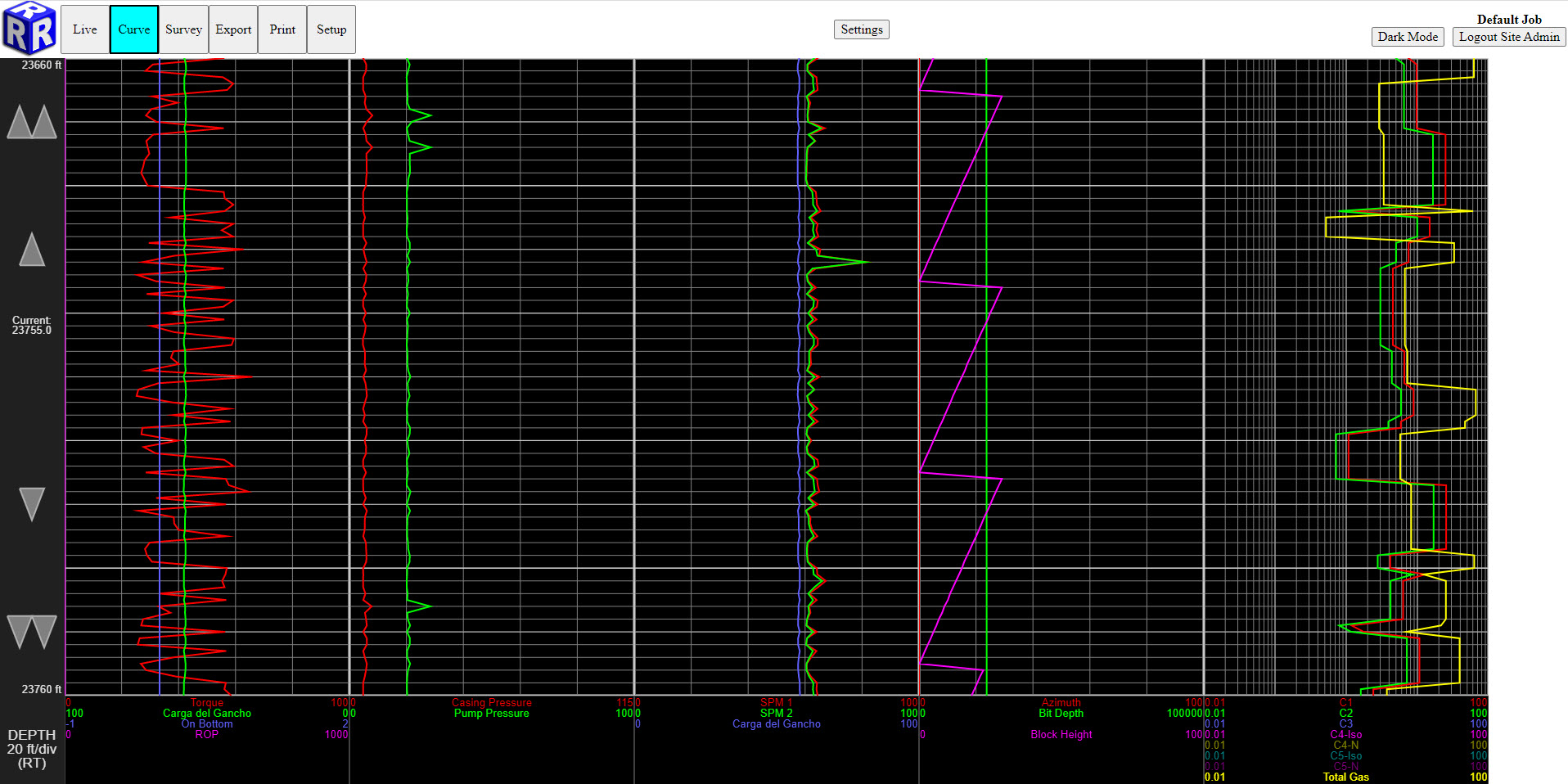Open the Setup tab

coord(331,29)
